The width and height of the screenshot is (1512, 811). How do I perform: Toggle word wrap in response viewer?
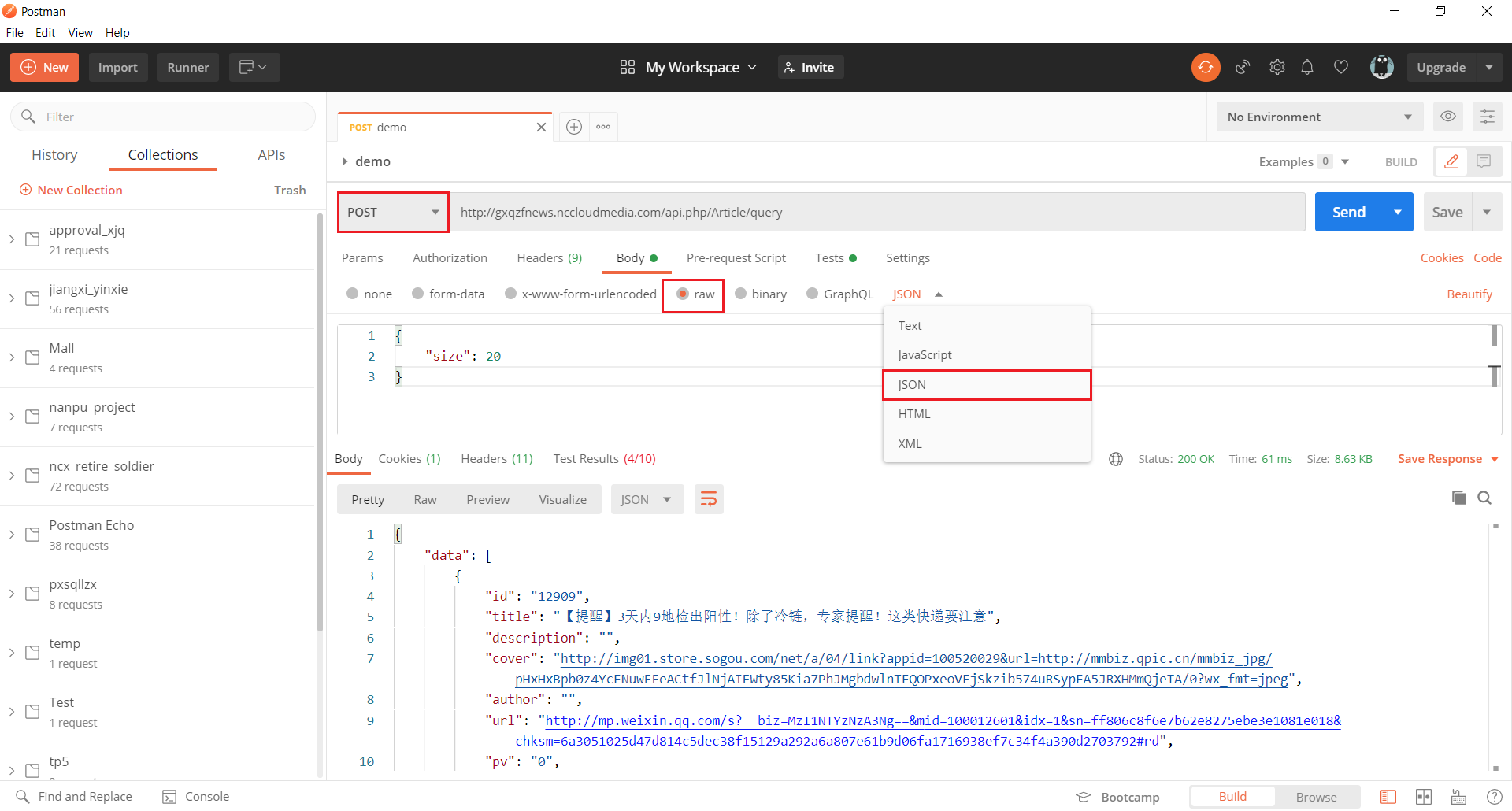pyautogui.click(x=708, y=499)
